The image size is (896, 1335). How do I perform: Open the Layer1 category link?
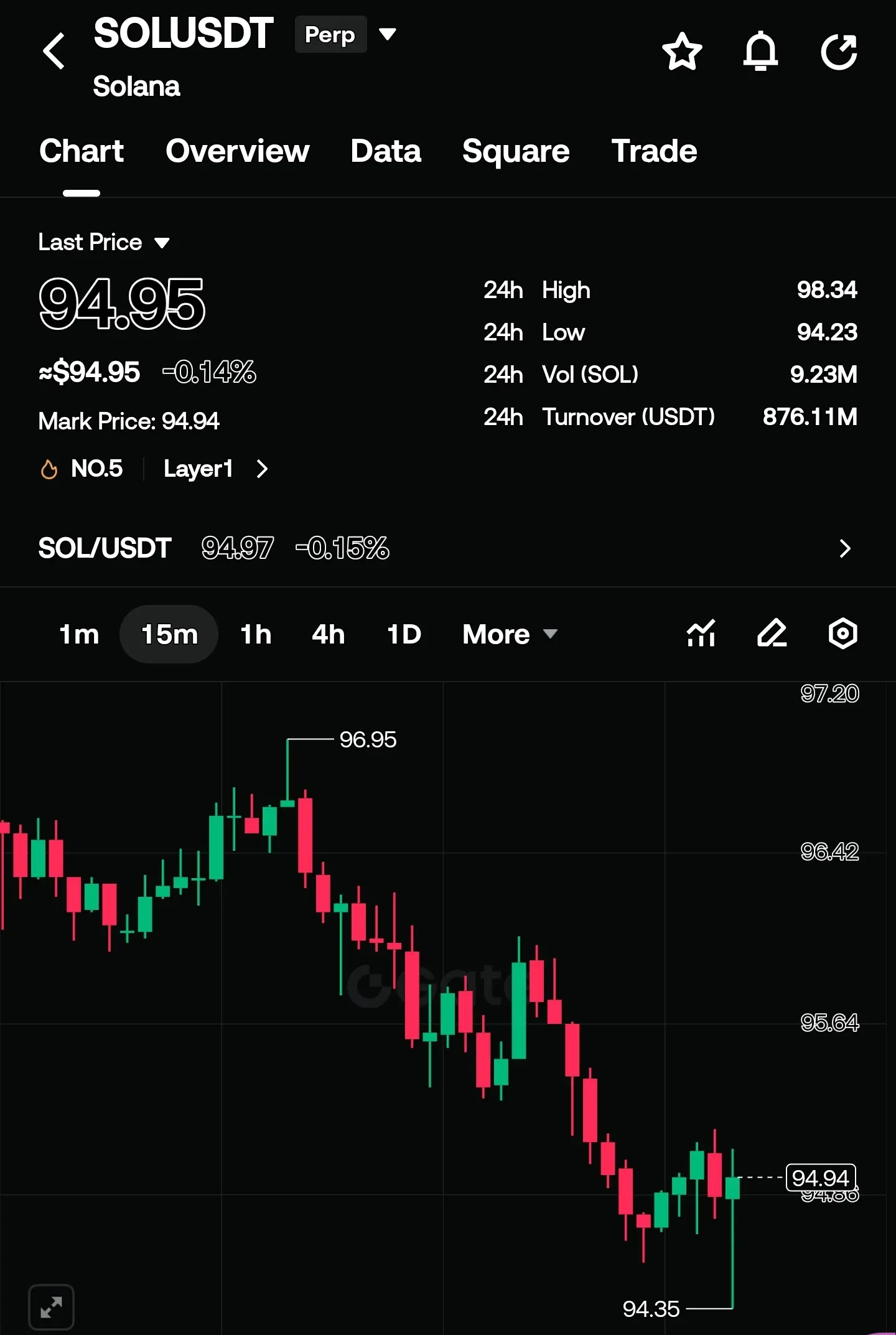(x=215, y=469)
